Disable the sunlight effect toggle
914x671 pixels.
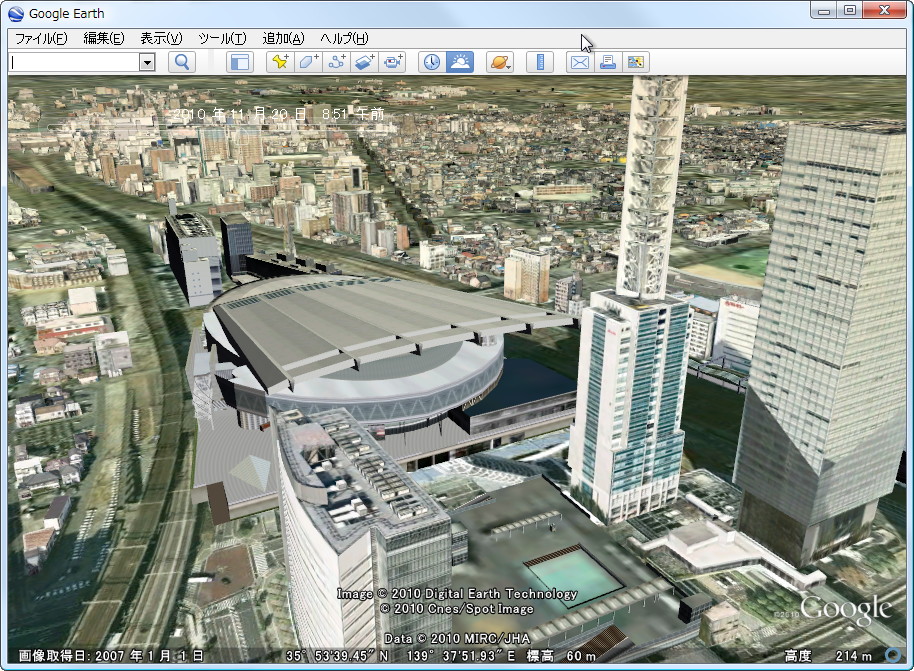tap(458, 61)
